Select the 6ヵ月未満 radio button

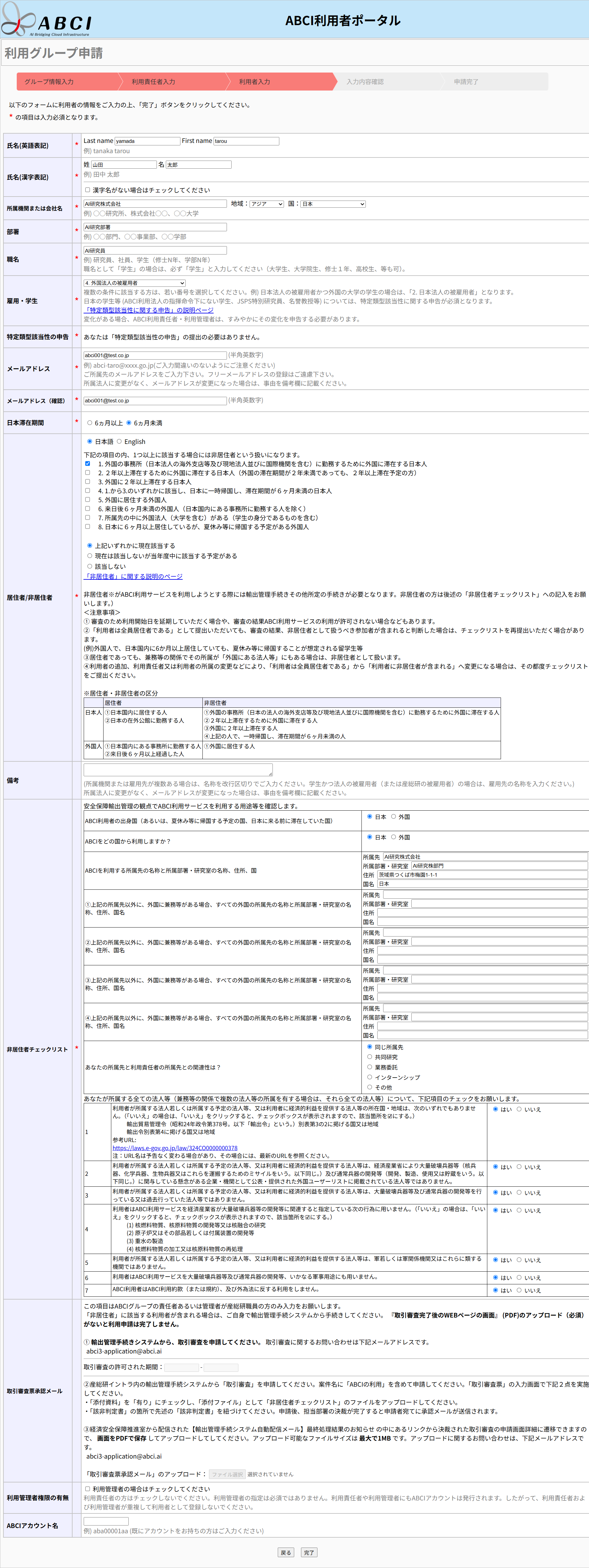coord(128,423)
